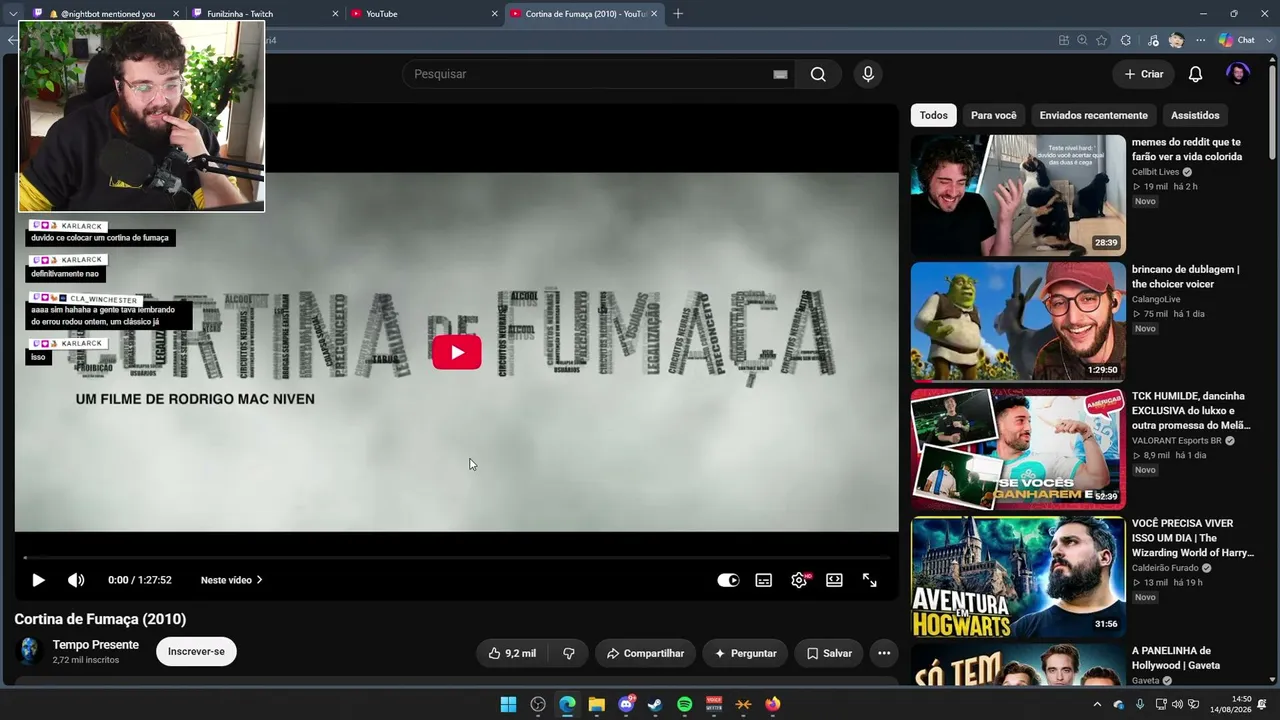This screenshot has width=1280, height=720.
Task: Open the 'Tempo Presente' channel link
Action: [x=96, y=645]
